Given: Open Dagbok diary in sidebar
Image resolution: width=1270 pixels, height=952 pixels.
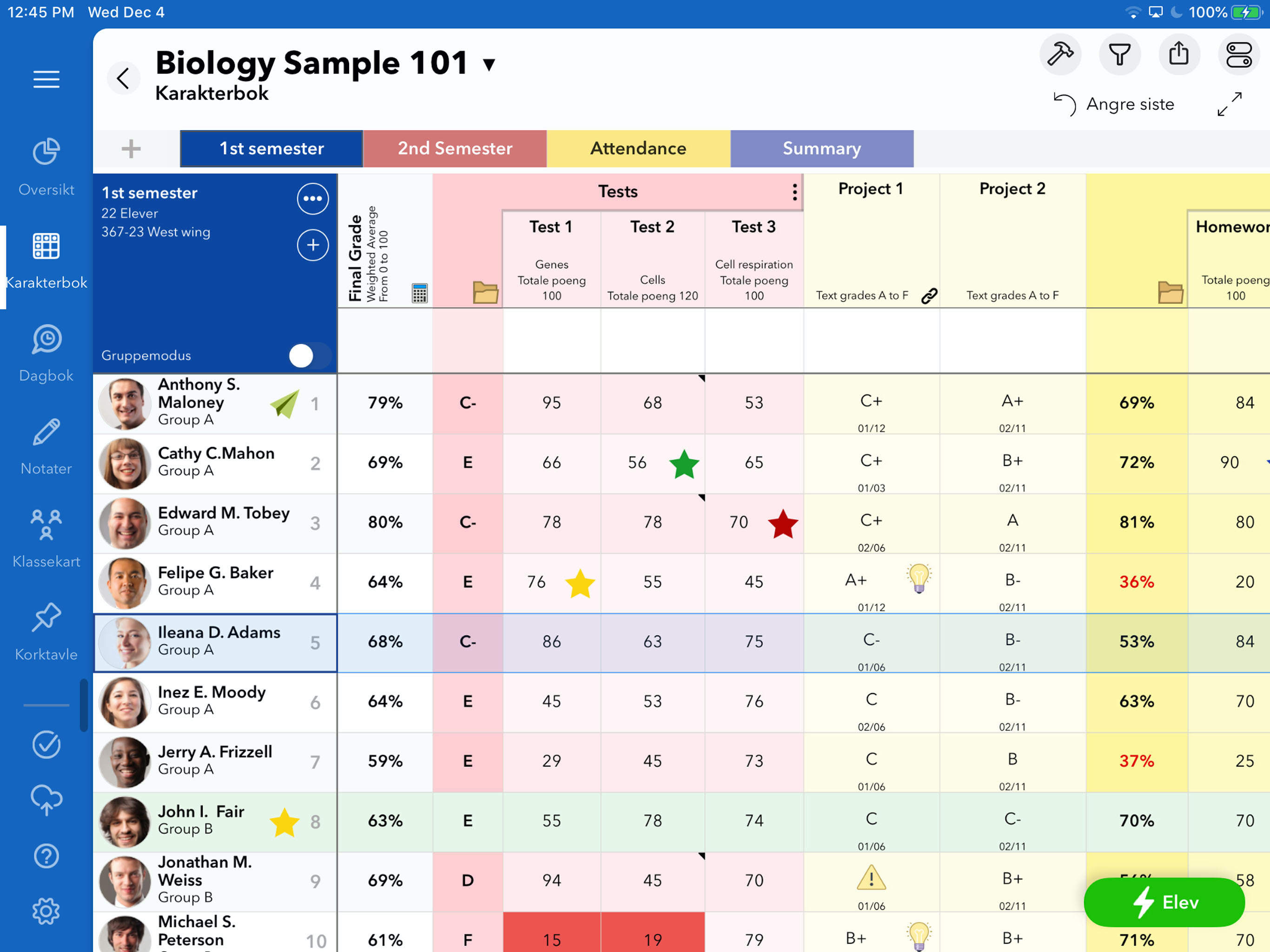Looking at the screenshot, I should (x=46, y=352).
